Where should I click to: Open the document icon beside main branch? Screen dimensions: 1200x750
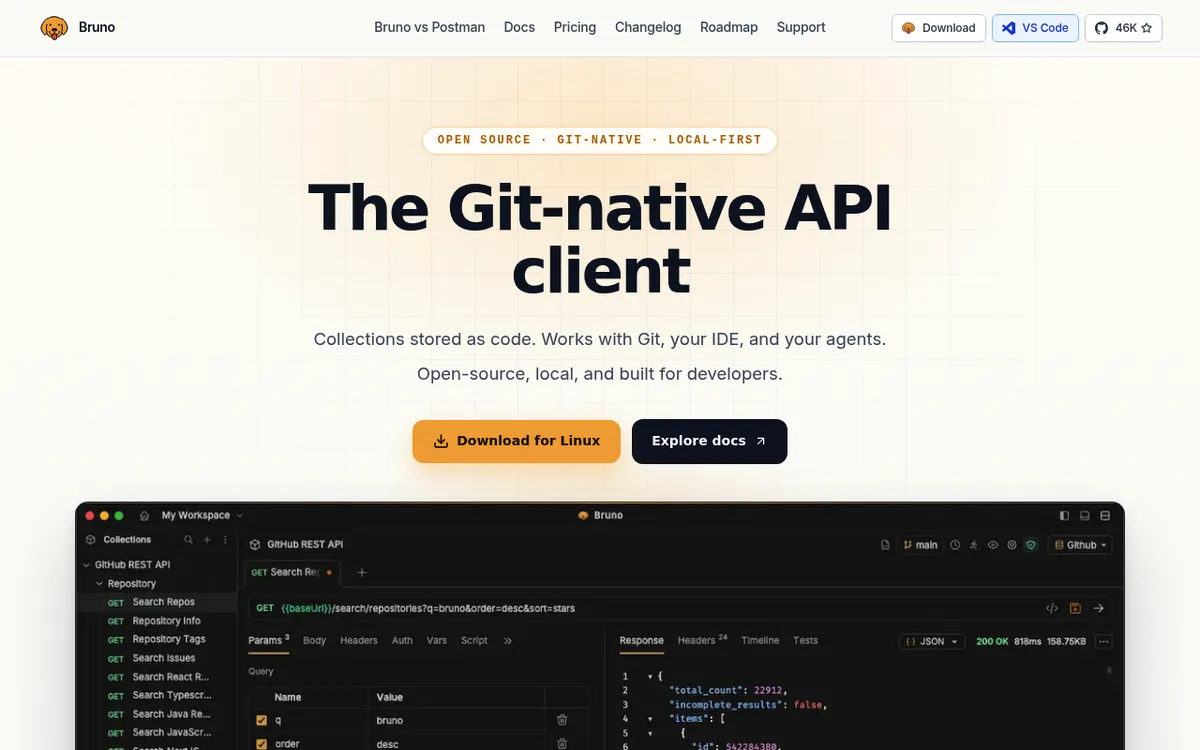pyautogui.click(x=885, y=545)
